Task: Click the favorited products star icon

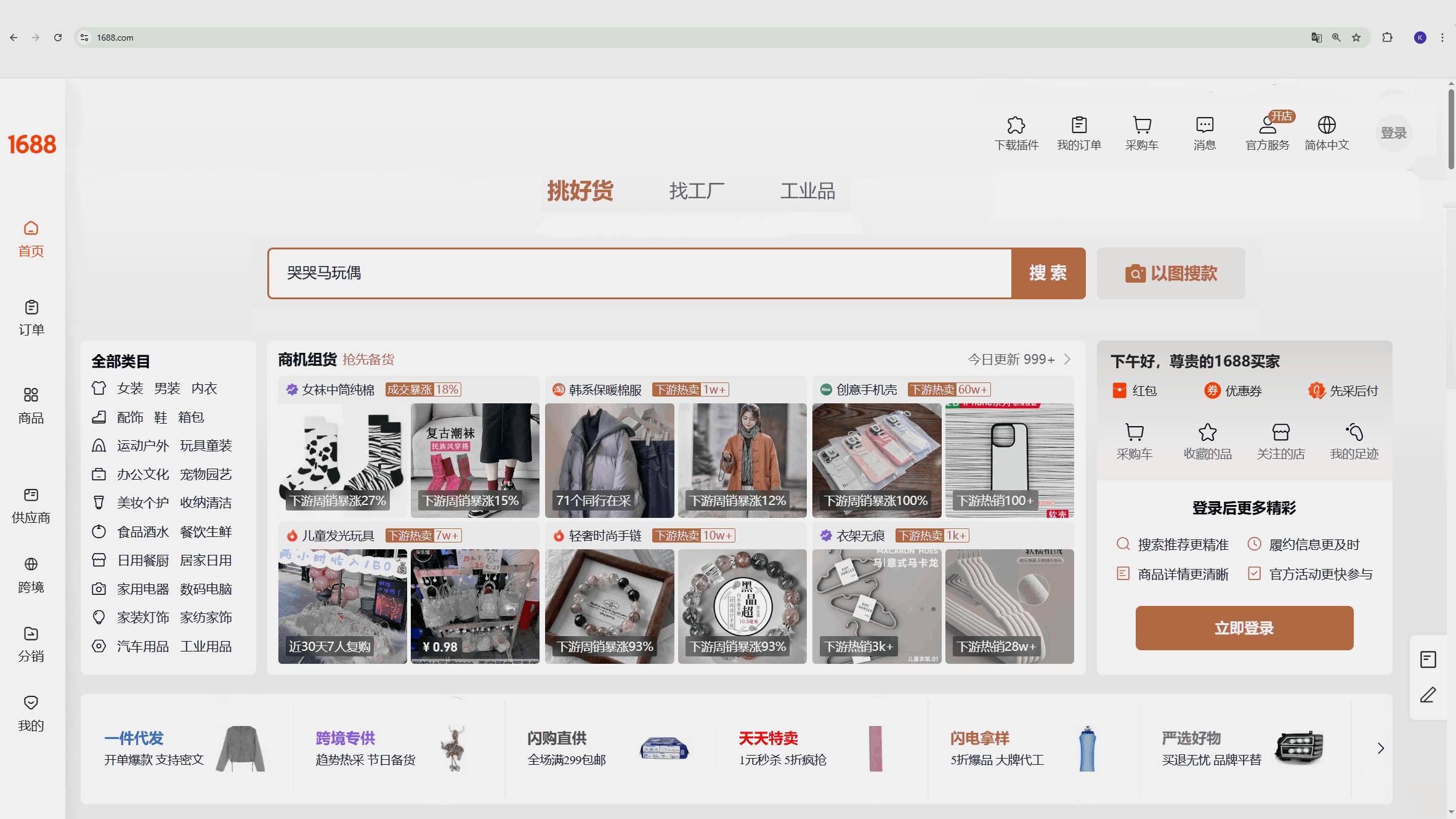Action: [1207, 433]
